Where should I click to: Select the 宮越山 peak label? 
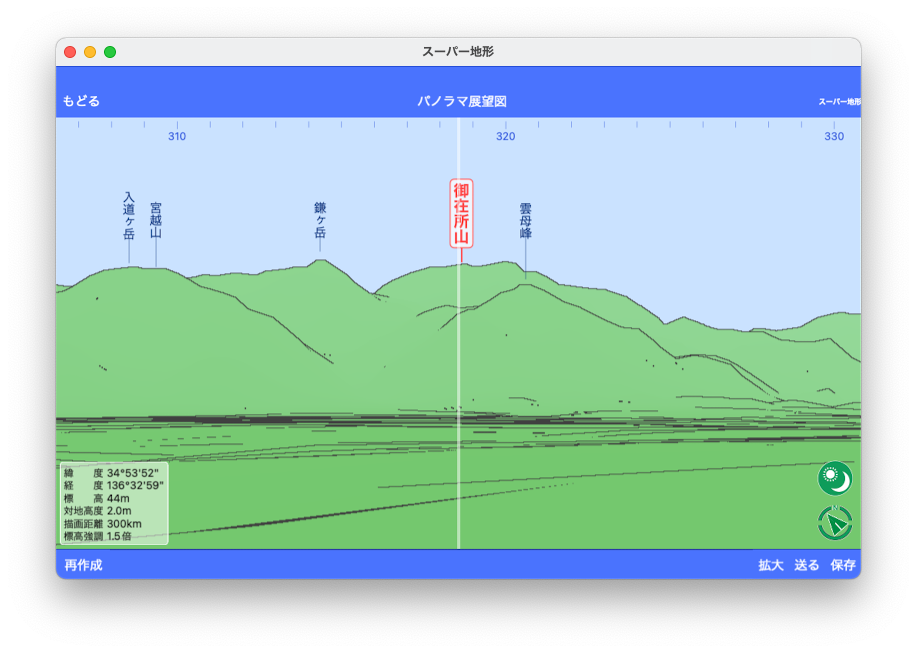click(x=156, y=220)
